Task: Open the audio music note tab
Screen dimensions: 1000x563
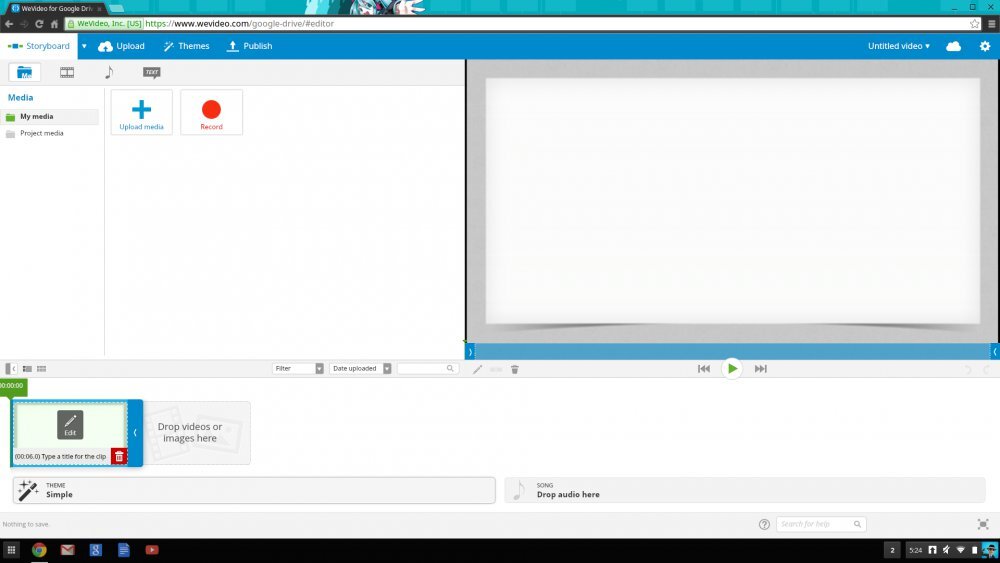Action: point(109,72)
